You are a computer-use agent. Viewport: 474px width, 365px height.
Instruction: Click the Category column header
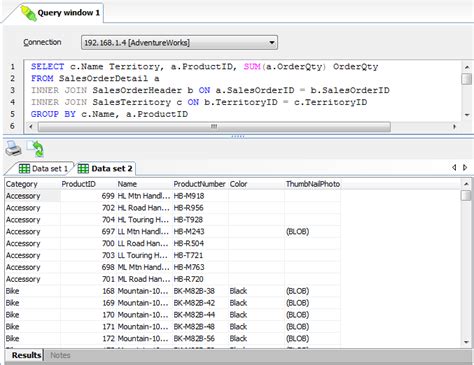click(33, 184)
